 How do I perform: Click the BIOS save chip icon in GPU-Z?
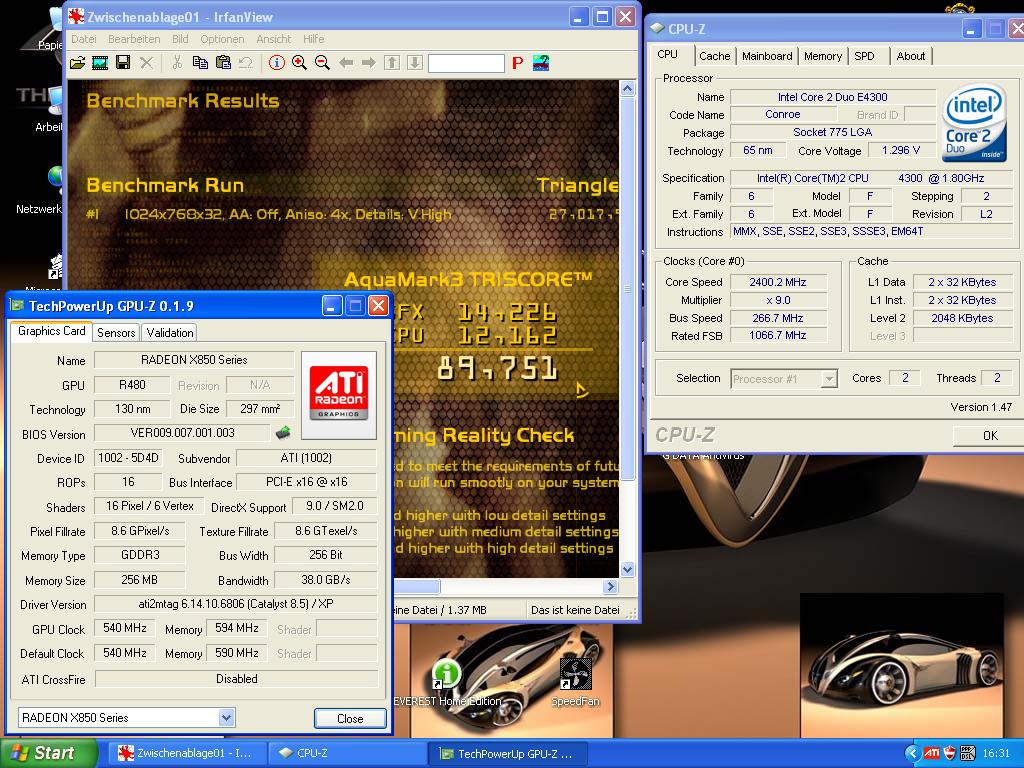[x=283, y=432]
